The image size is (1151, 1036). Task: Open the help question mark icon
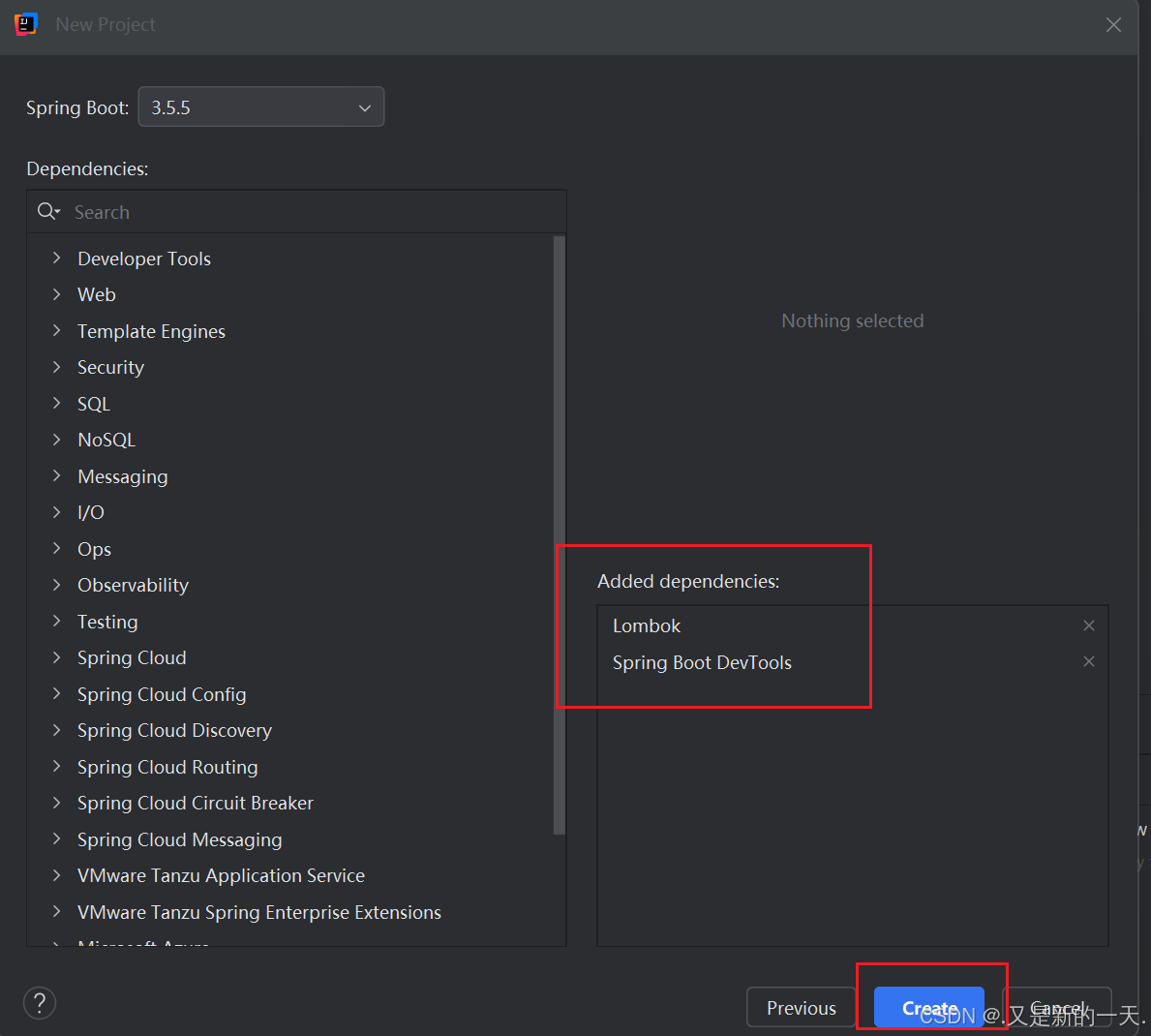tap(40, 1003)
